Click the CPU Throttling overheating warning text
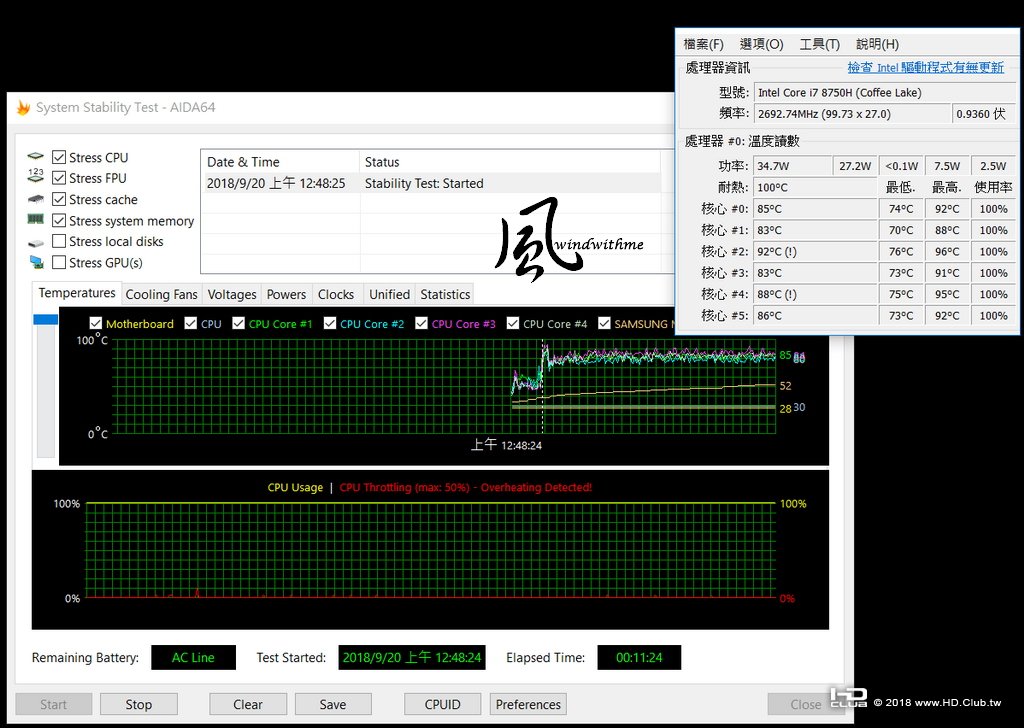Image resolution: width=1024 pixels, height=728 pixels. point(466,487)
